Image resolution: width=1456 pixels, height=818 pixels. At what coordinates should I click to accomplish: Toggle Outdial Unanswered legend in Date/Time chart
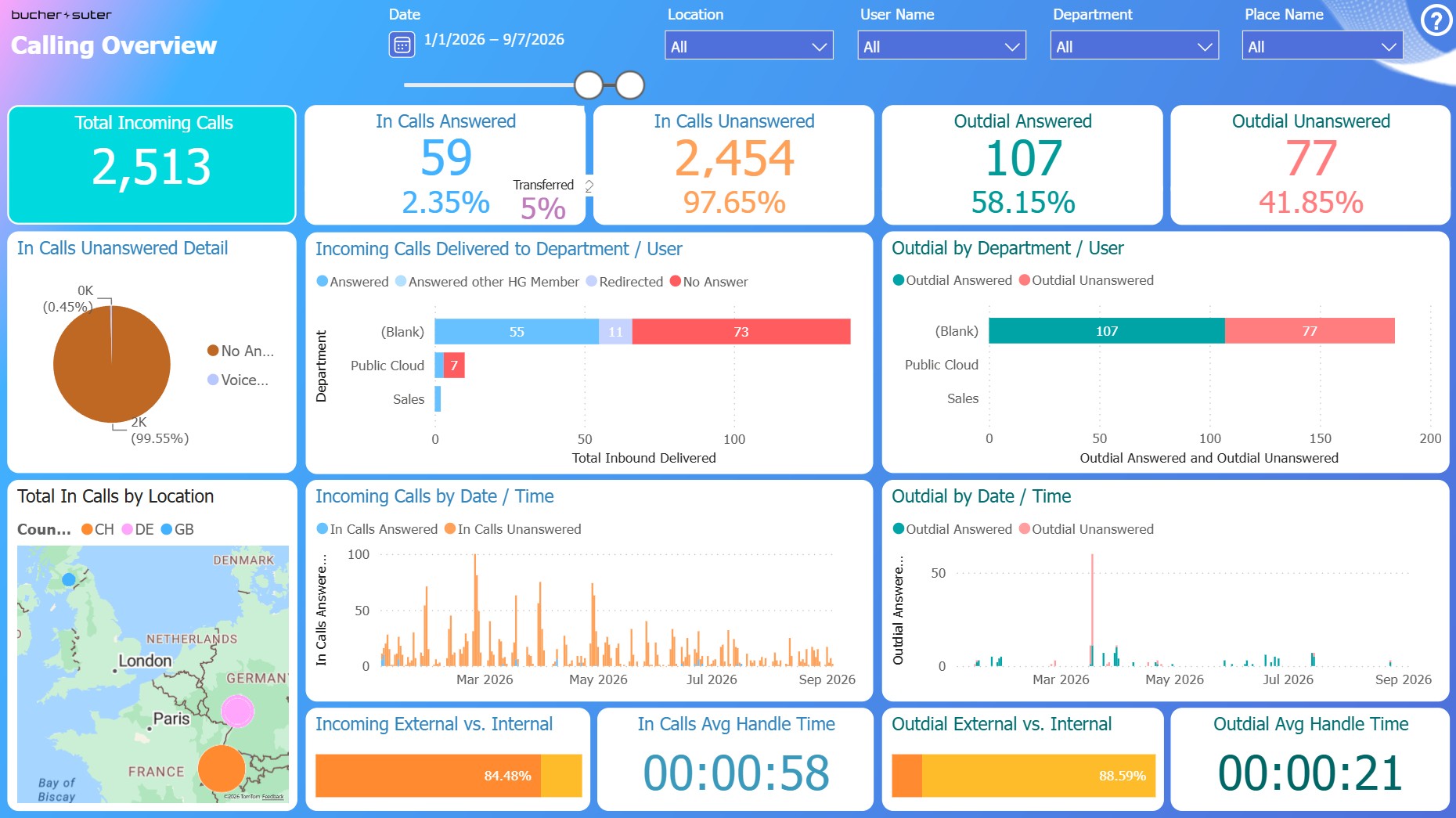tap(1086, 529)
